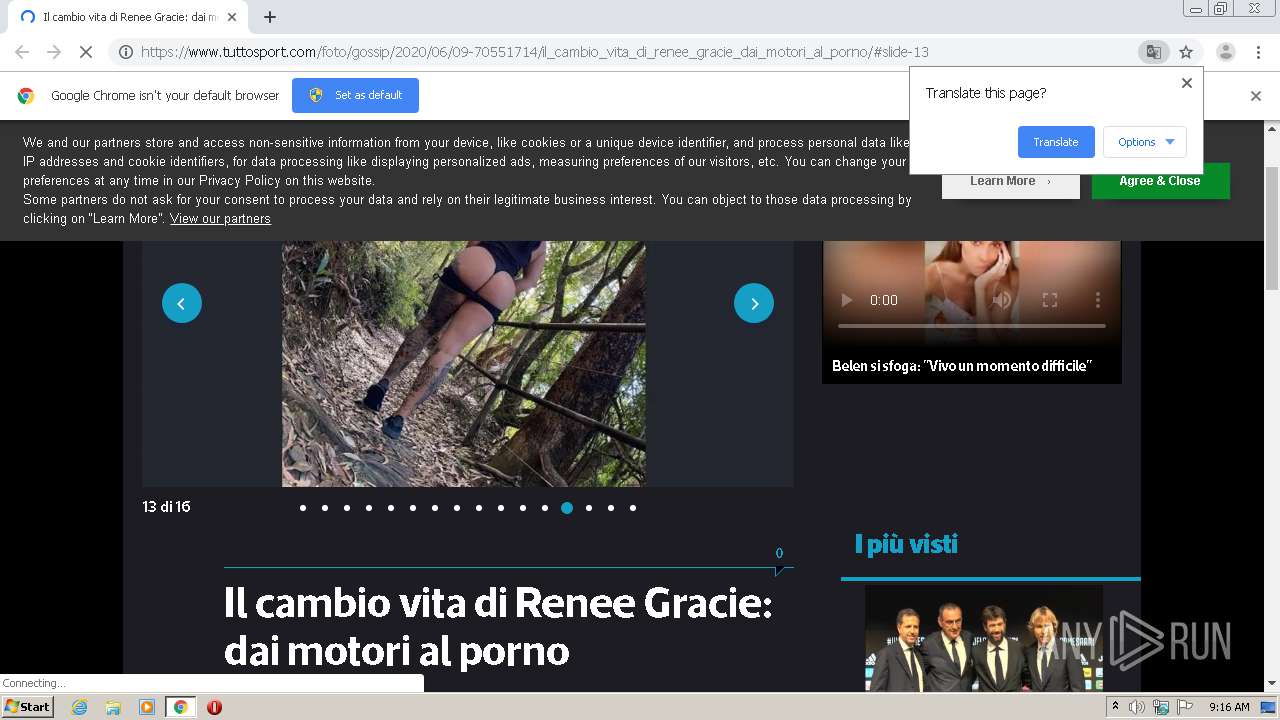Screen dimensions: 1280x720
Task: Select the last gallery slide dot
Action: click(x=633, y=508)
